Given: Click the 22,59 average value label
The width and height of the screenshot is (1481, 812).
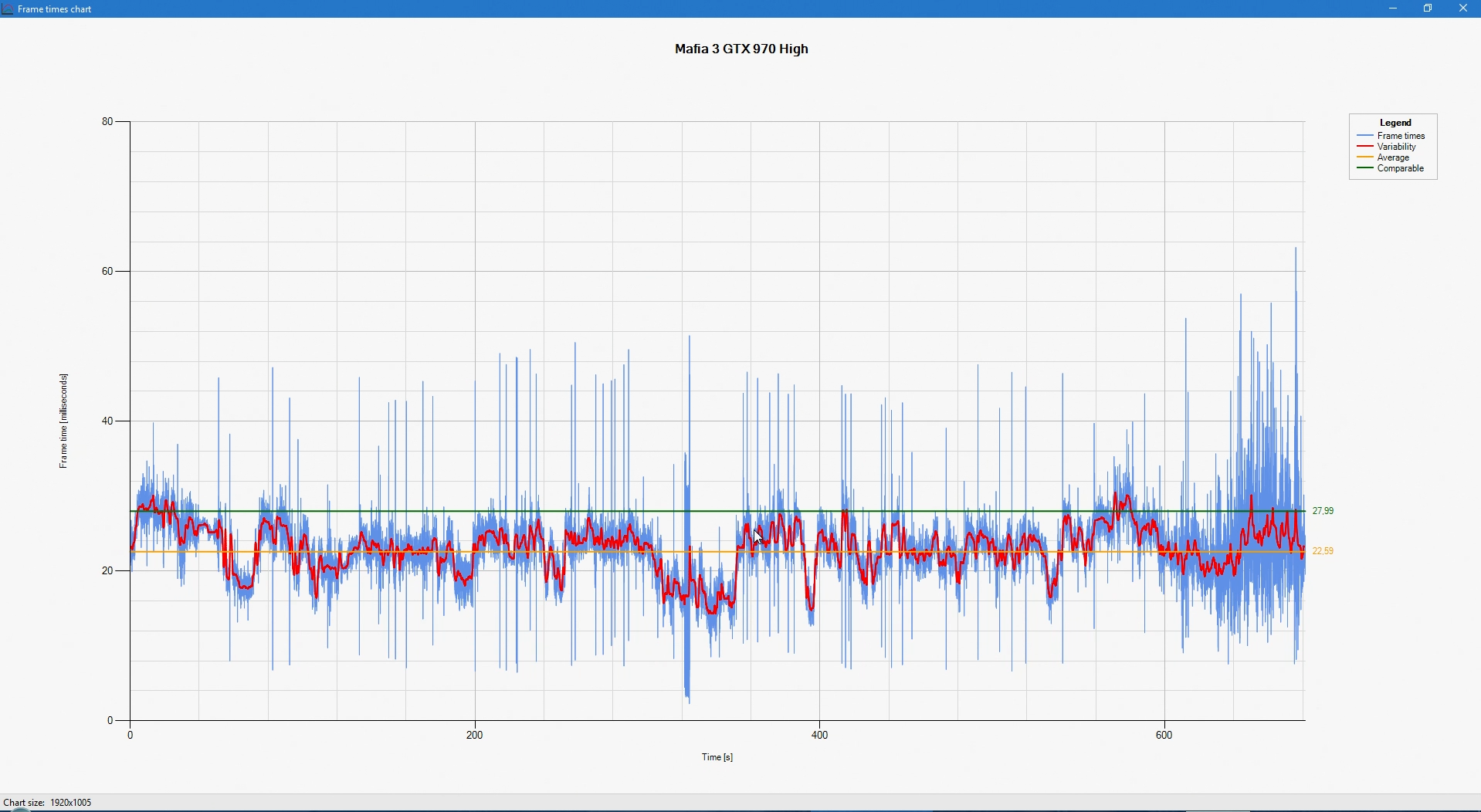Looking at the screenshot, I should [x=1323, y=551].
